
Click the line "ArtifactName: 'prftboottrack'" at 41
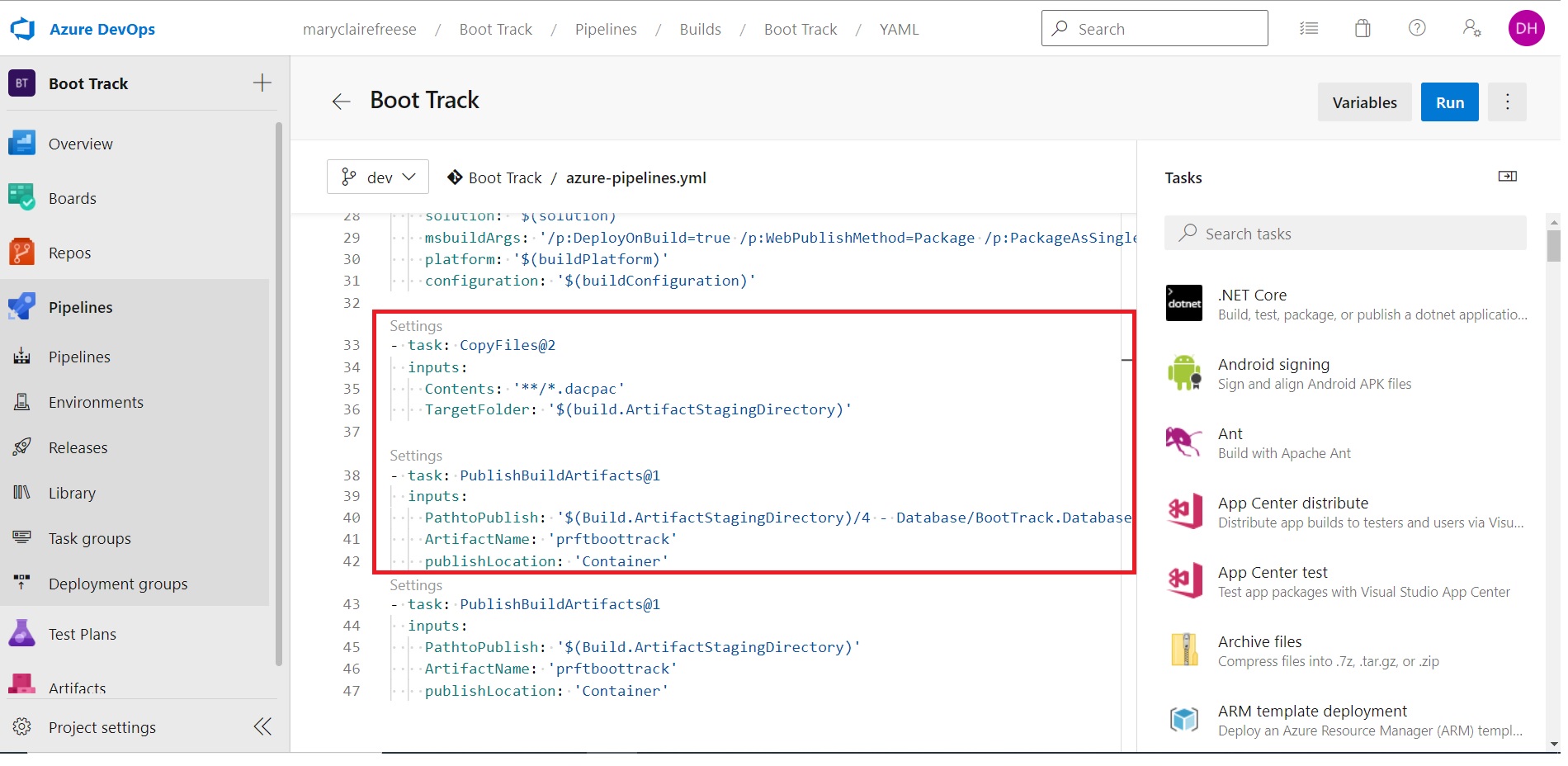(x=550, y=539)
